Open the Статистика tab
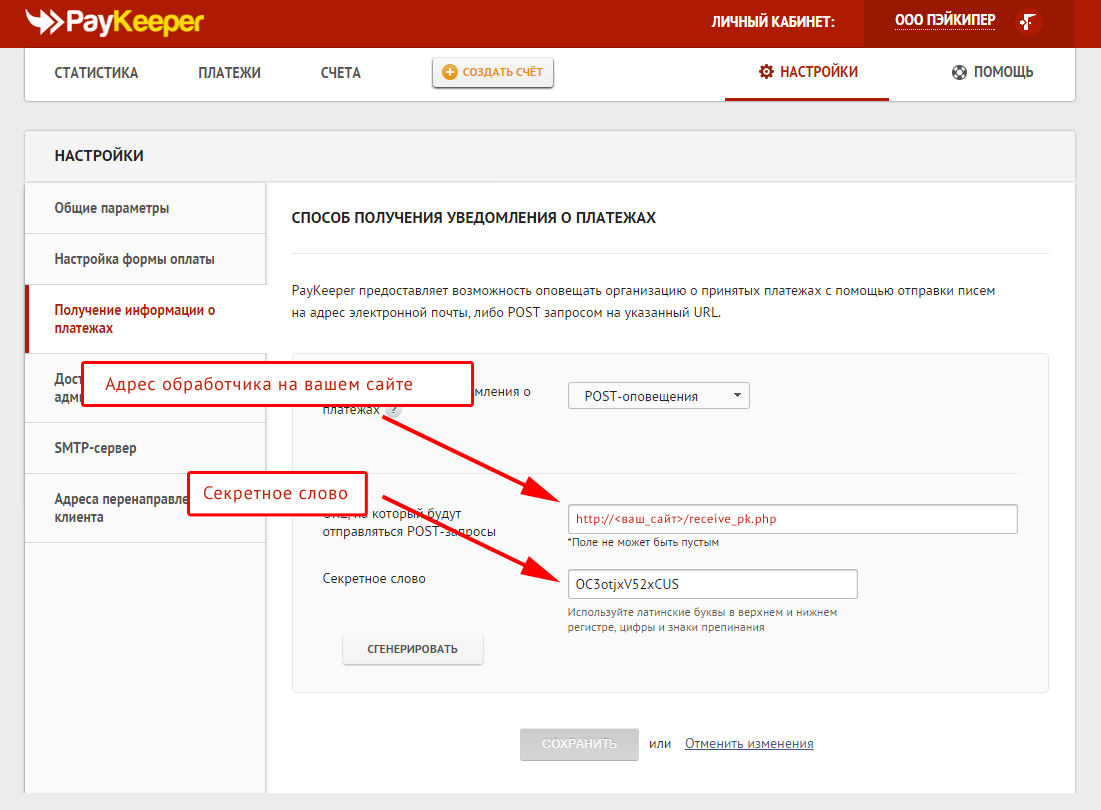The image size is (1101, 810). point(96,72)
